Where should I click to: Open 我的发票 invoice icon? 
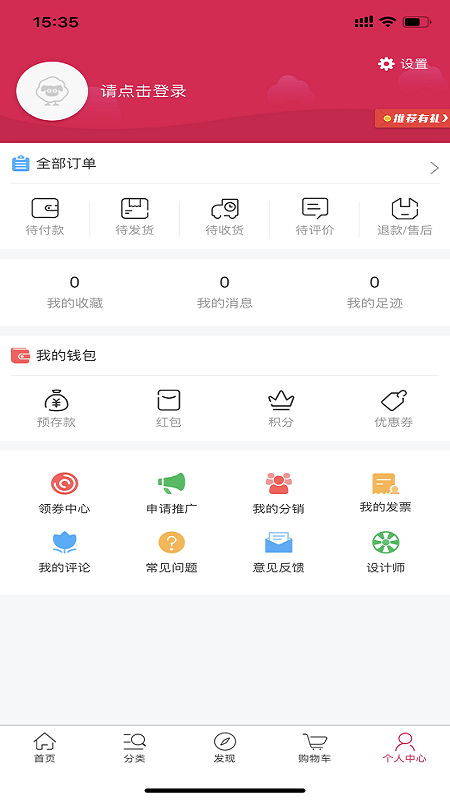(x=385, y=484)
